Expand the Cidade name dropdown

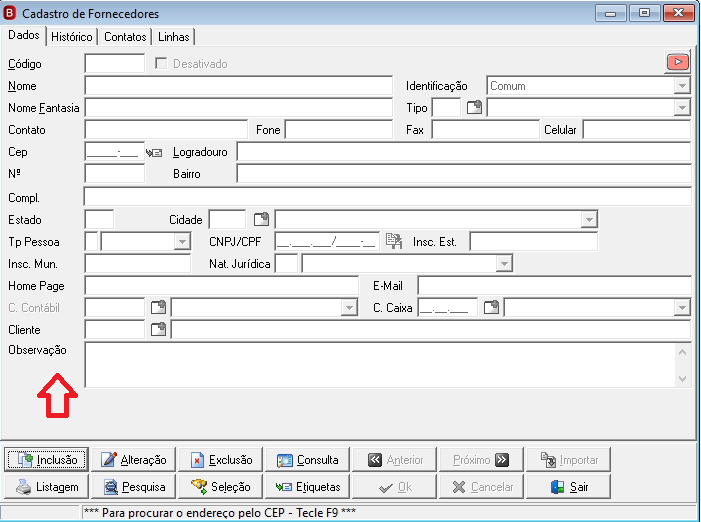(589, 219)
